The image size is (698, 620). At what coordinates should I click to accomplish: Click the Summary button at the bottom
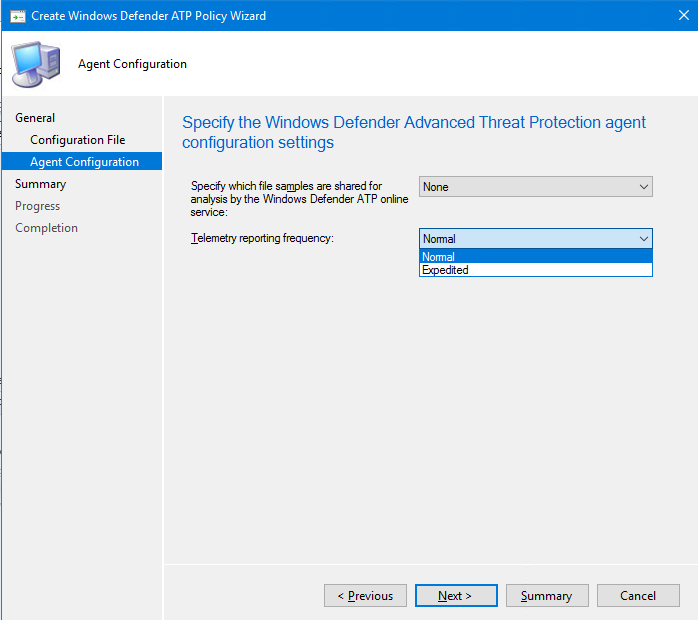click(x=546, y=596)
